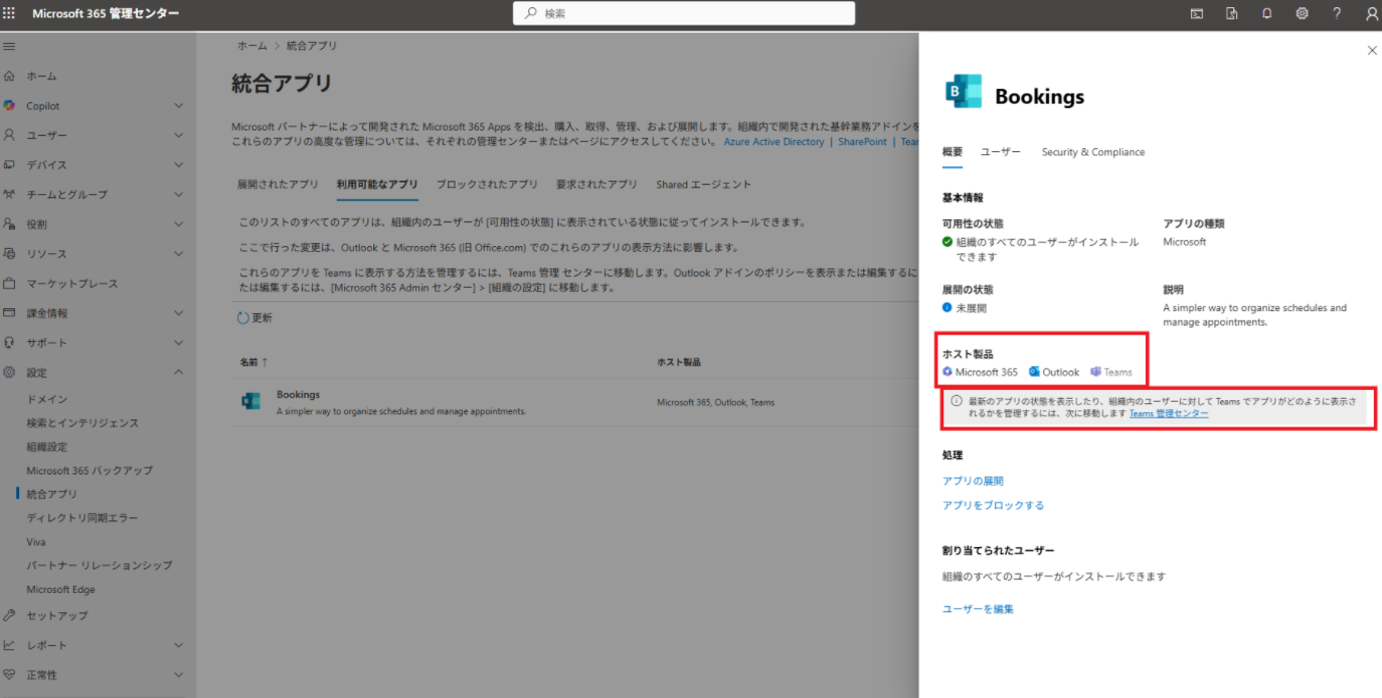Viewport: 1382px width, 698px height.
Task: Sort the list by the 名前 column
Action: pyautogui.click(x=256, y=361)
